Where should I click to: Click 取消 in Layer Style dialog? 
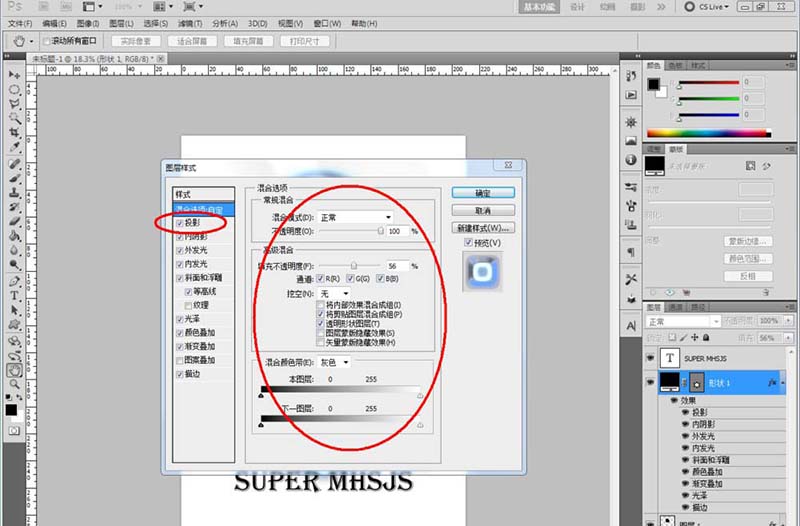(x=483, y=210)
